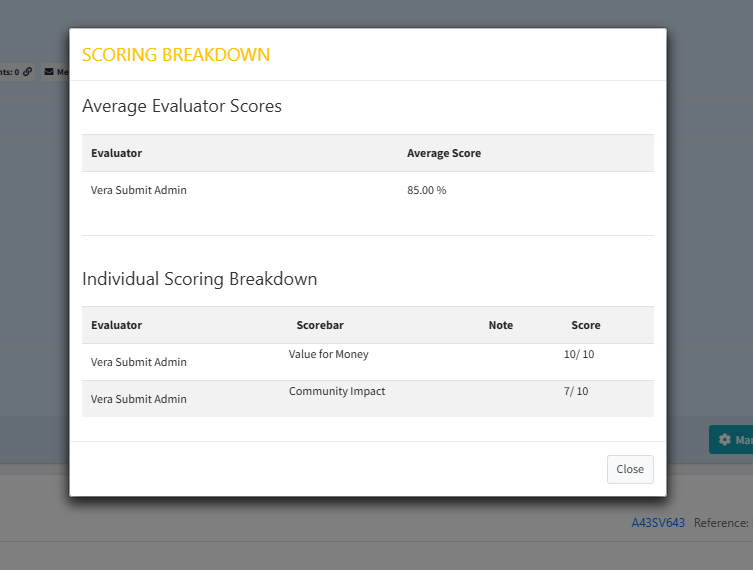The width and height of the screenshot is (753, 570).
Task: Select the Value for Money scorebar cell
Action: point(328,354)
